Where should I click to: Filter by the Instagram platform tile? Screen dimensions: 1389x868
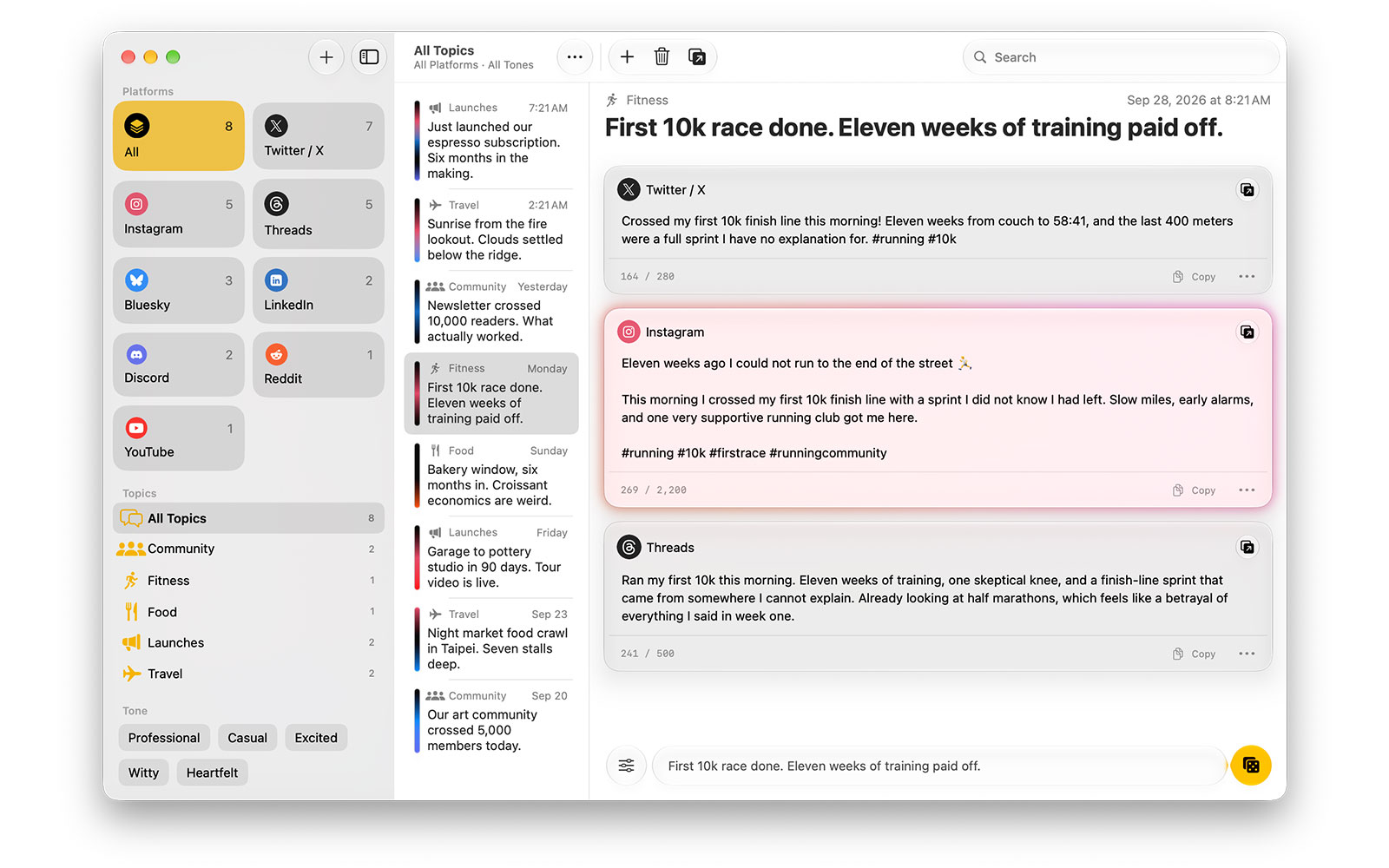179,214
